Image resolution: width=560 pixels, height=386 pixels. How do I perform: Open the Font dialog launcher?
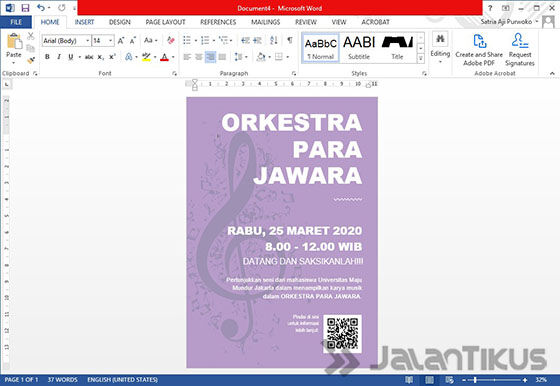(x=174, y=73)
